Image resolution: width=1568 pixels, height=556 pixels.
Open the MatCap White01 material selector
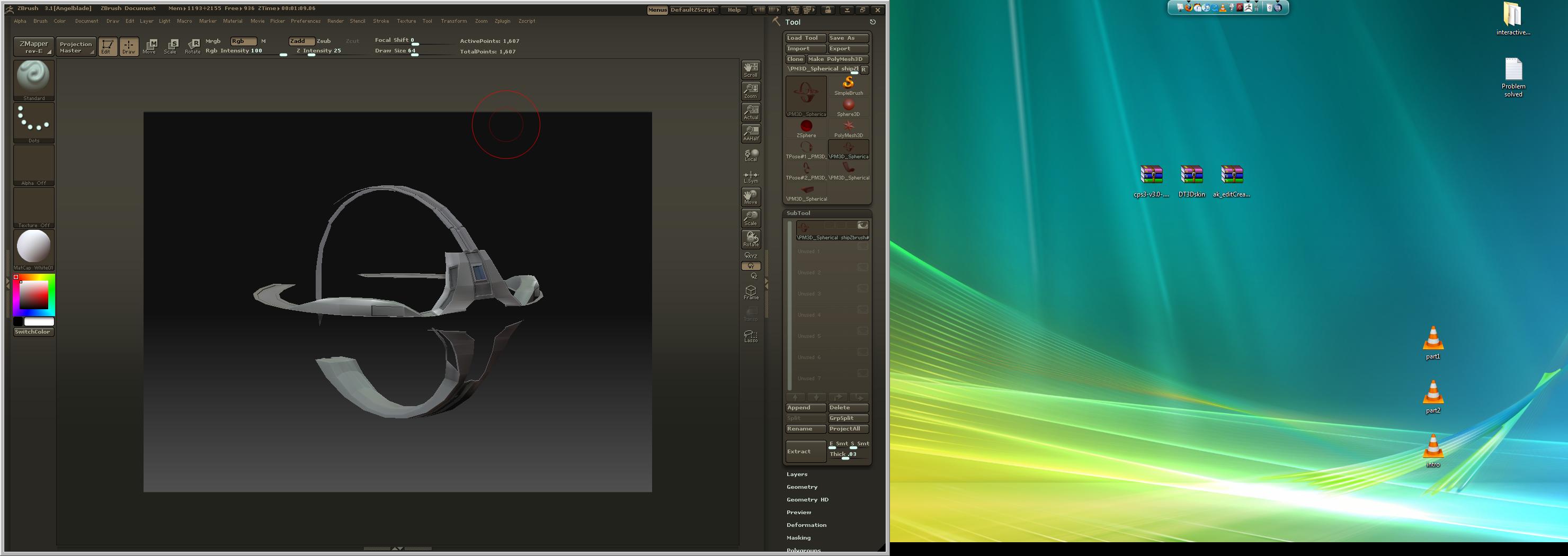click(34, 250)
